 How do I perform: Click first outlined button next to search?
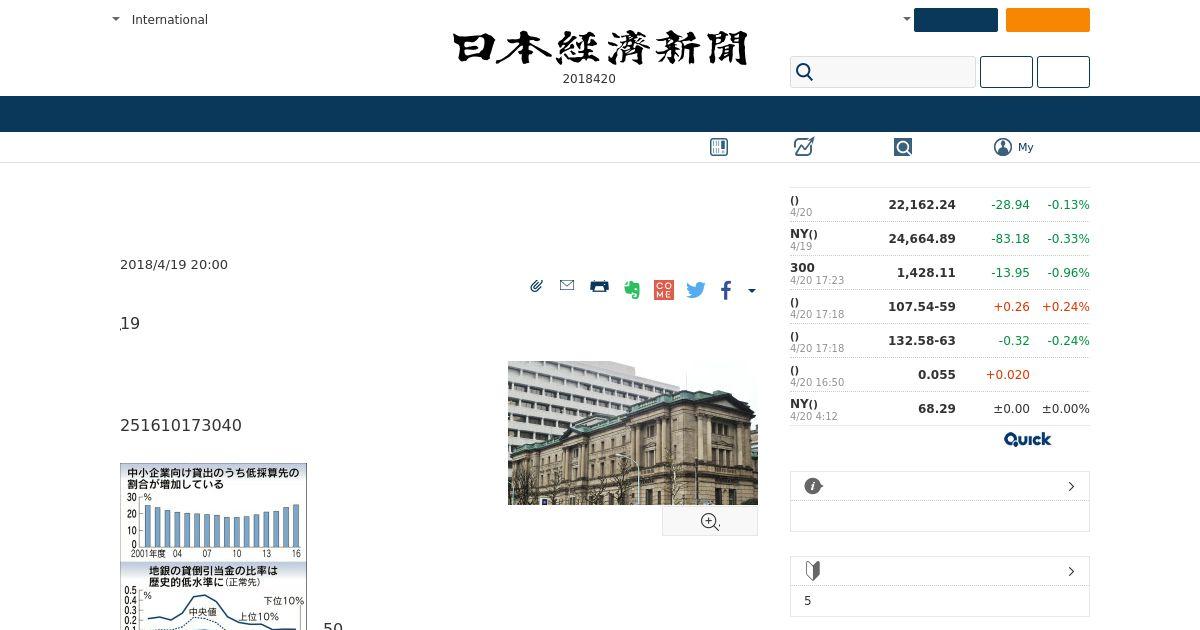[1006, 72]
